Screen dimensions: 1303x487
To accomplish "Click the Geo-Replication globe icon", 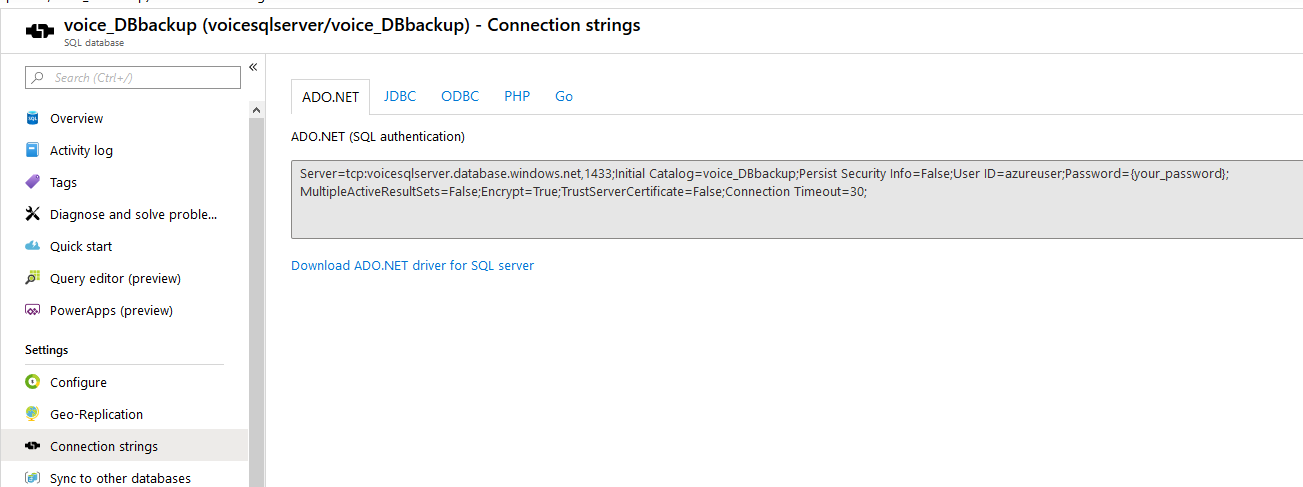I will coord(32,414).
